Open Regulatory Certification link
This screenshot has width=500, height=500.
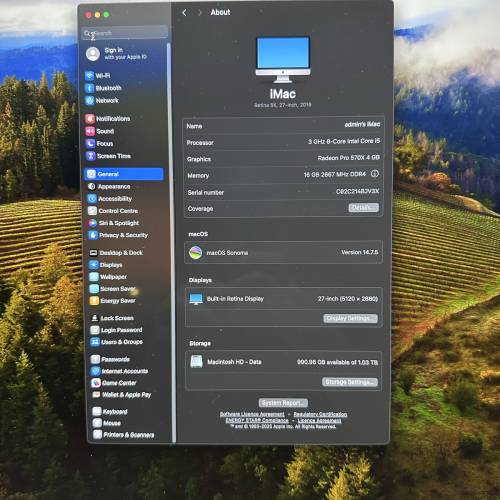320,414
